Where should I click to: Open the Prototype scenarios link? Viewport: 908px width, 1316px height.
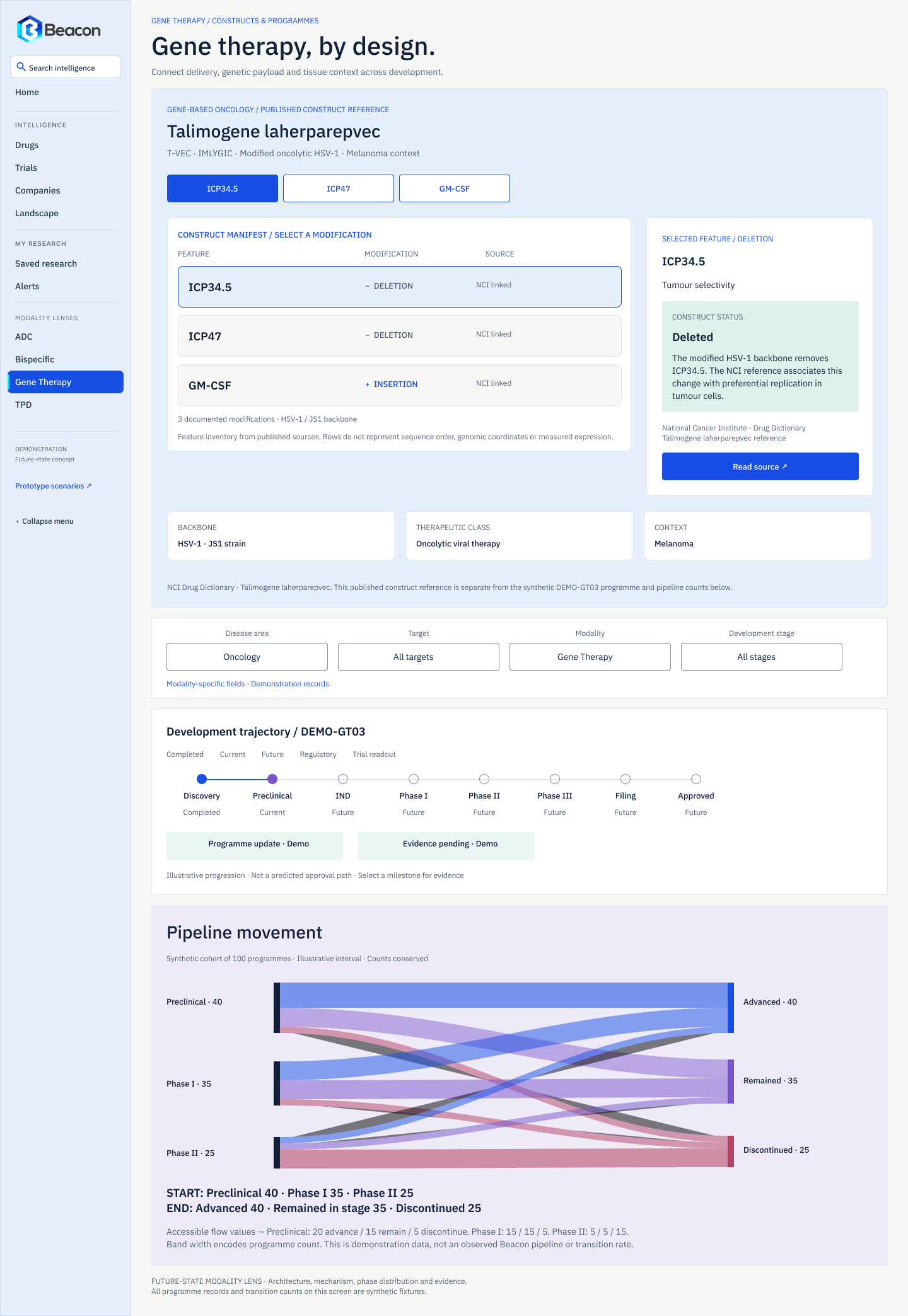click(x=54, y=486)
